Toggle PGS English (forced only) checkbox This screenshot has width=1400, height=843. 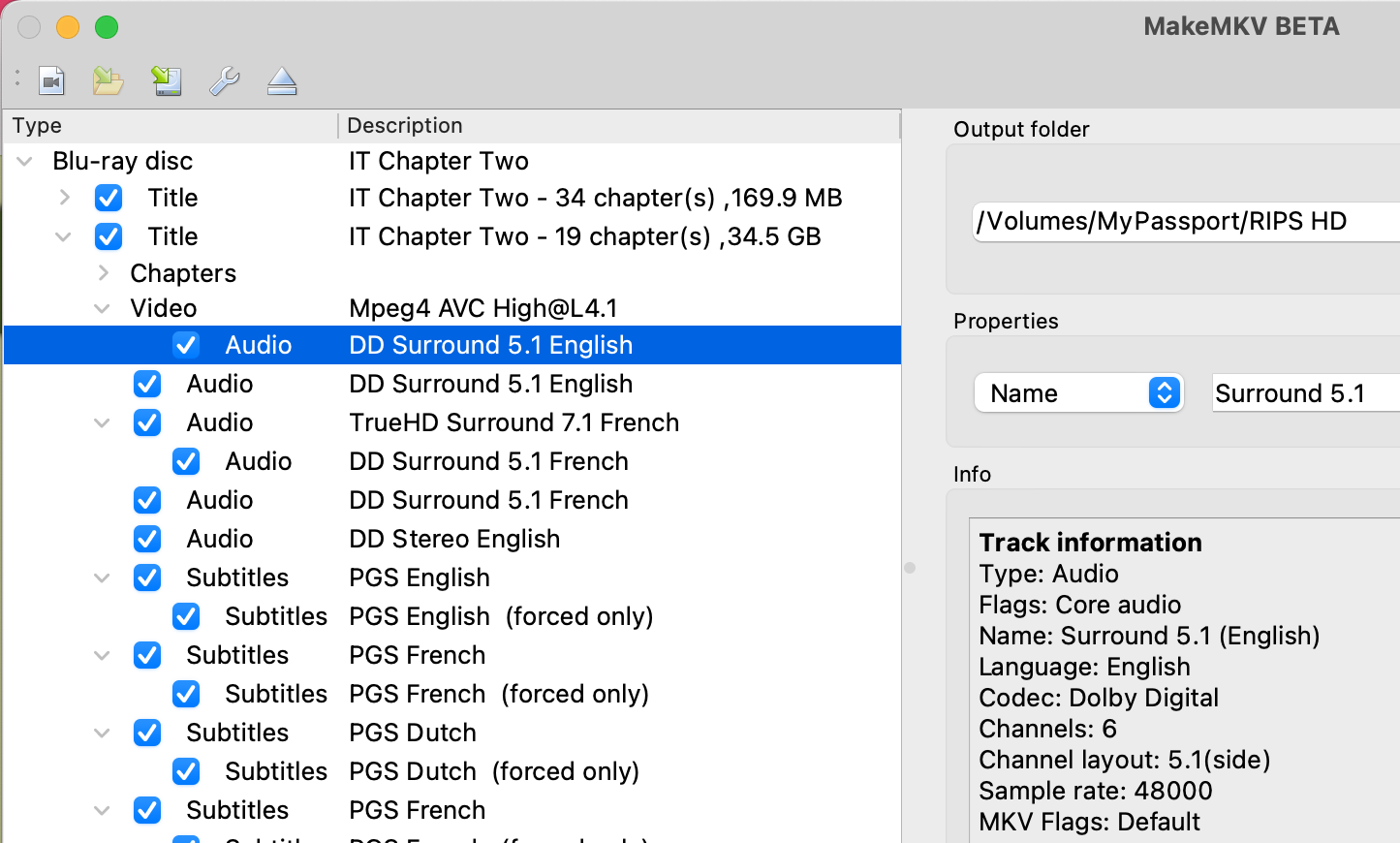pos(186,616)
